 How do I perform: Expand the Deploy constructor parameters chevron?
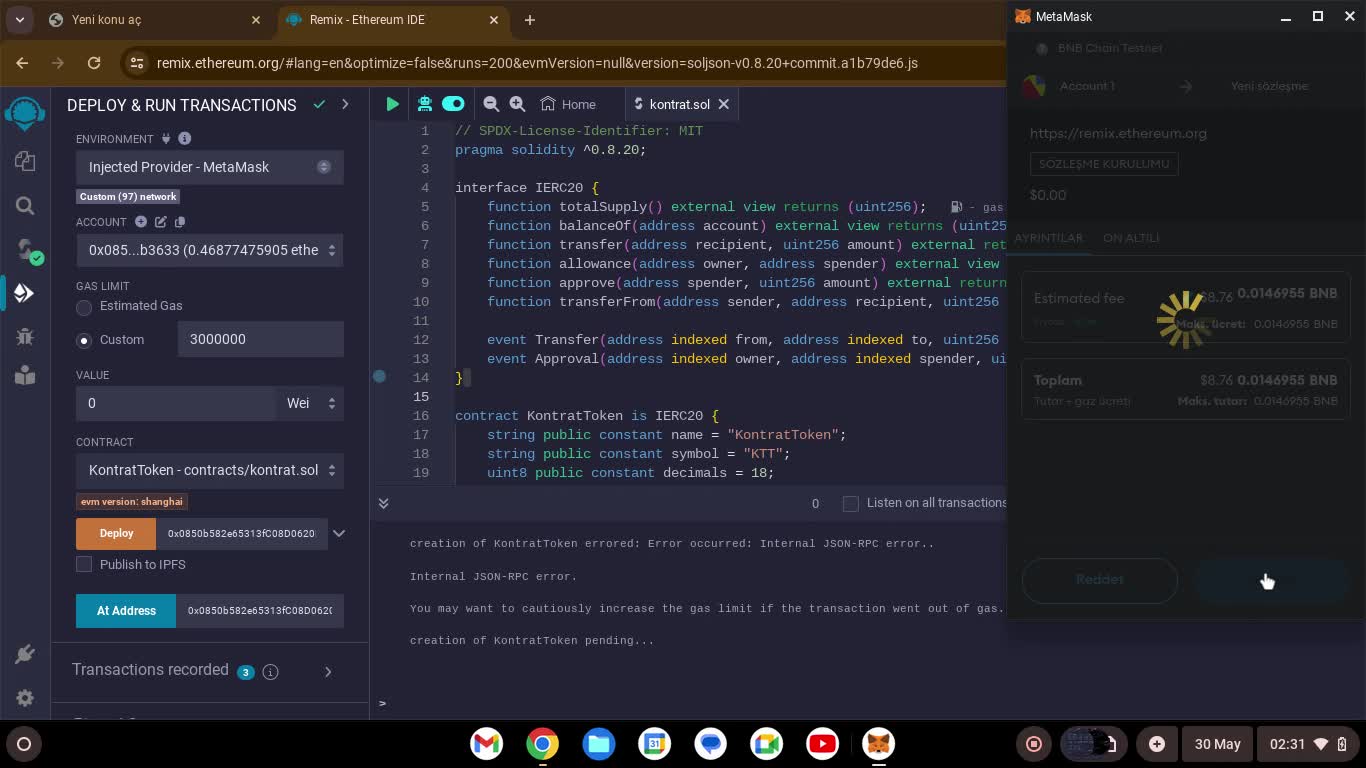click(x=339, y=533)
